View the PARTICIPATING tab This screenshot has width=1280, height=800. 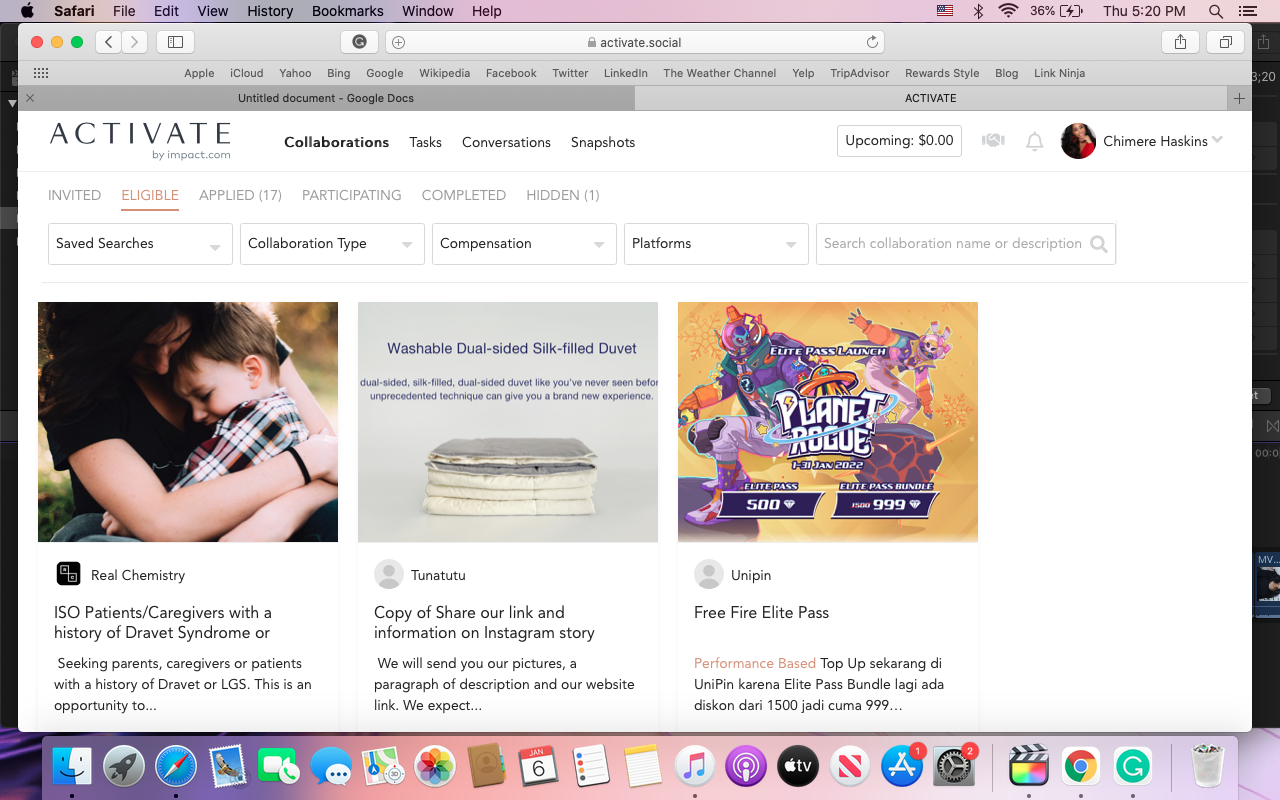pyautogui.click(x=351, y=195)
